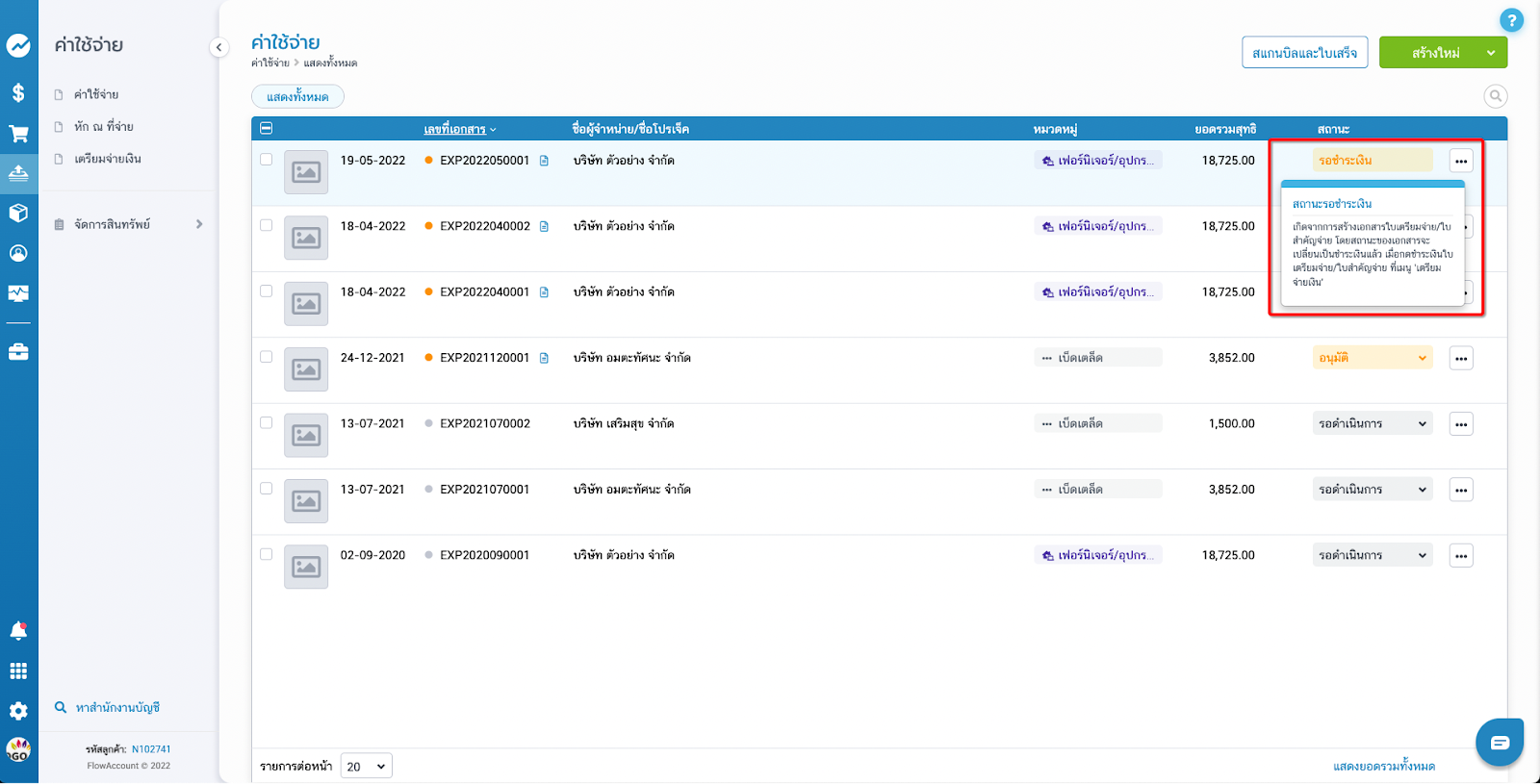
Task: Tick the checkbox for EXP2021120001 row
Action: [x=267, y=357]
